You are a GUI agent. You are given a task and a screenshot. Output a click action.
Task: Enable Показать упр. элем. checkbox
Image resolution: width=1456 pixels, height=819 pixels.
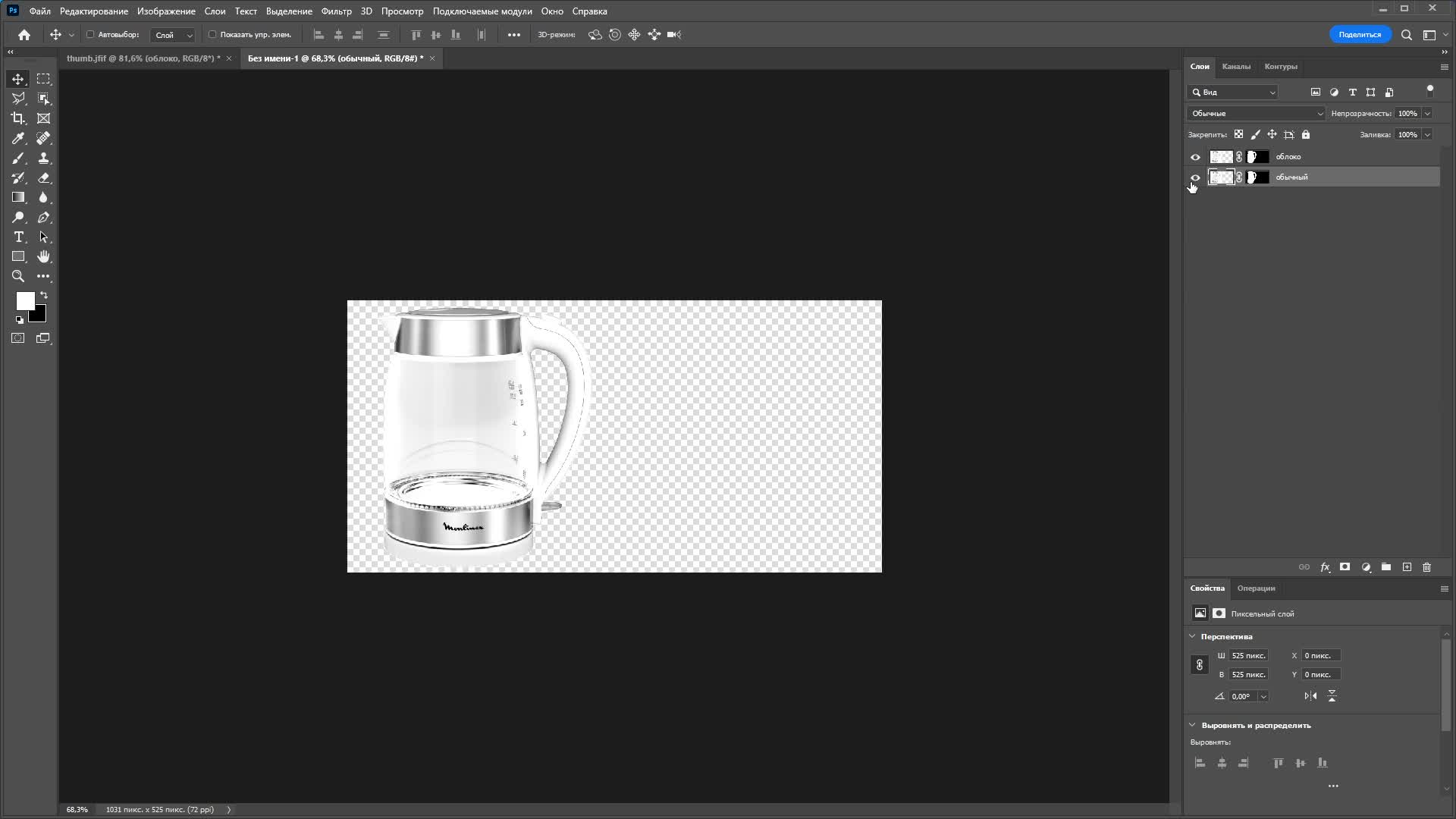(x=212, y=34)
